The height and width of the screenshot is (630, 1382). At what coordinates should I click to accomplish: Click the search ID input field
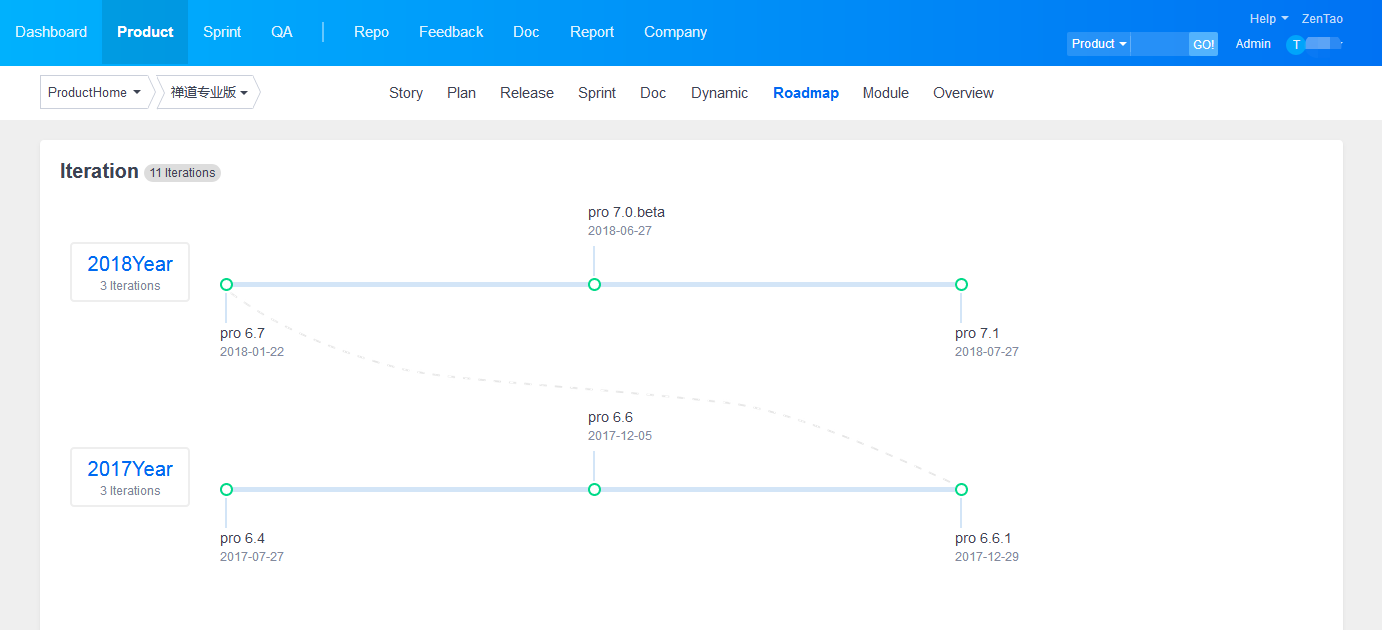pos(1159,44)
